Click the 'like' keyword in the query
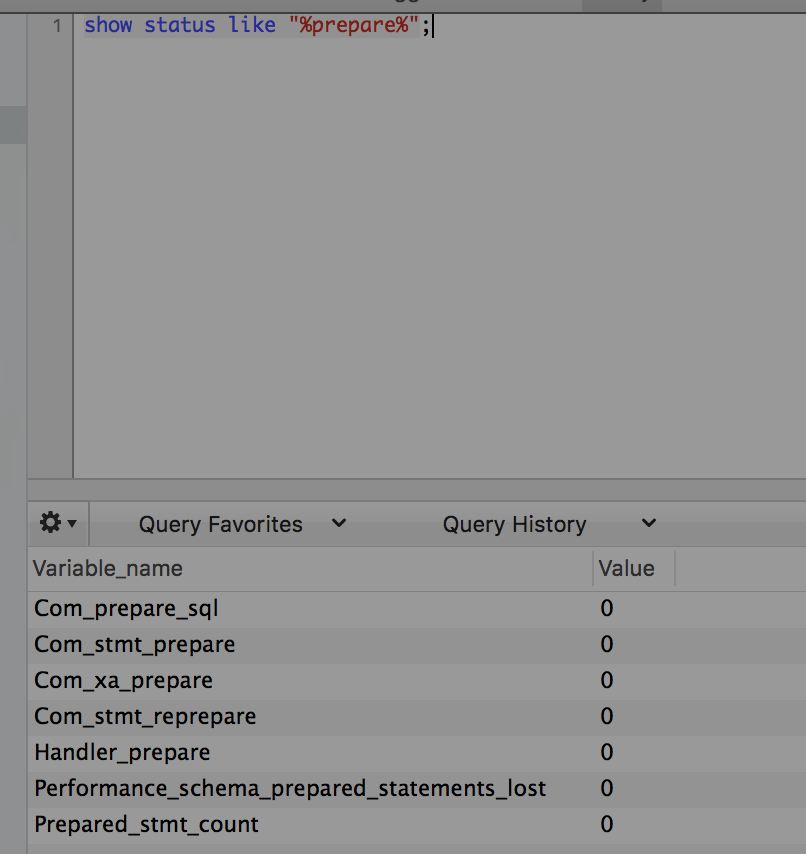Image resolution: width=806 pixels, height=854 pixels. pos(252,25)
